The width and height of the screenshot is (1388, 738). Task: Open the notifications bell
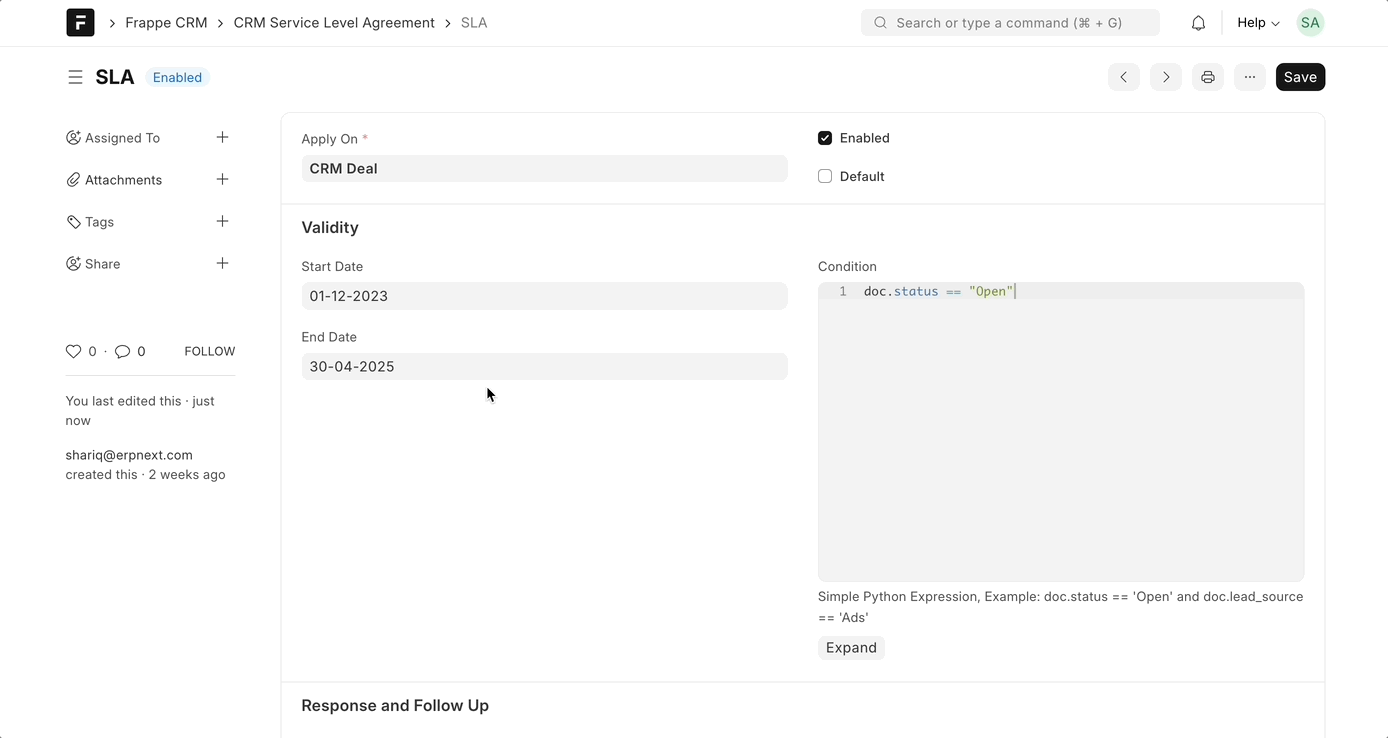tap(1198, 23)
